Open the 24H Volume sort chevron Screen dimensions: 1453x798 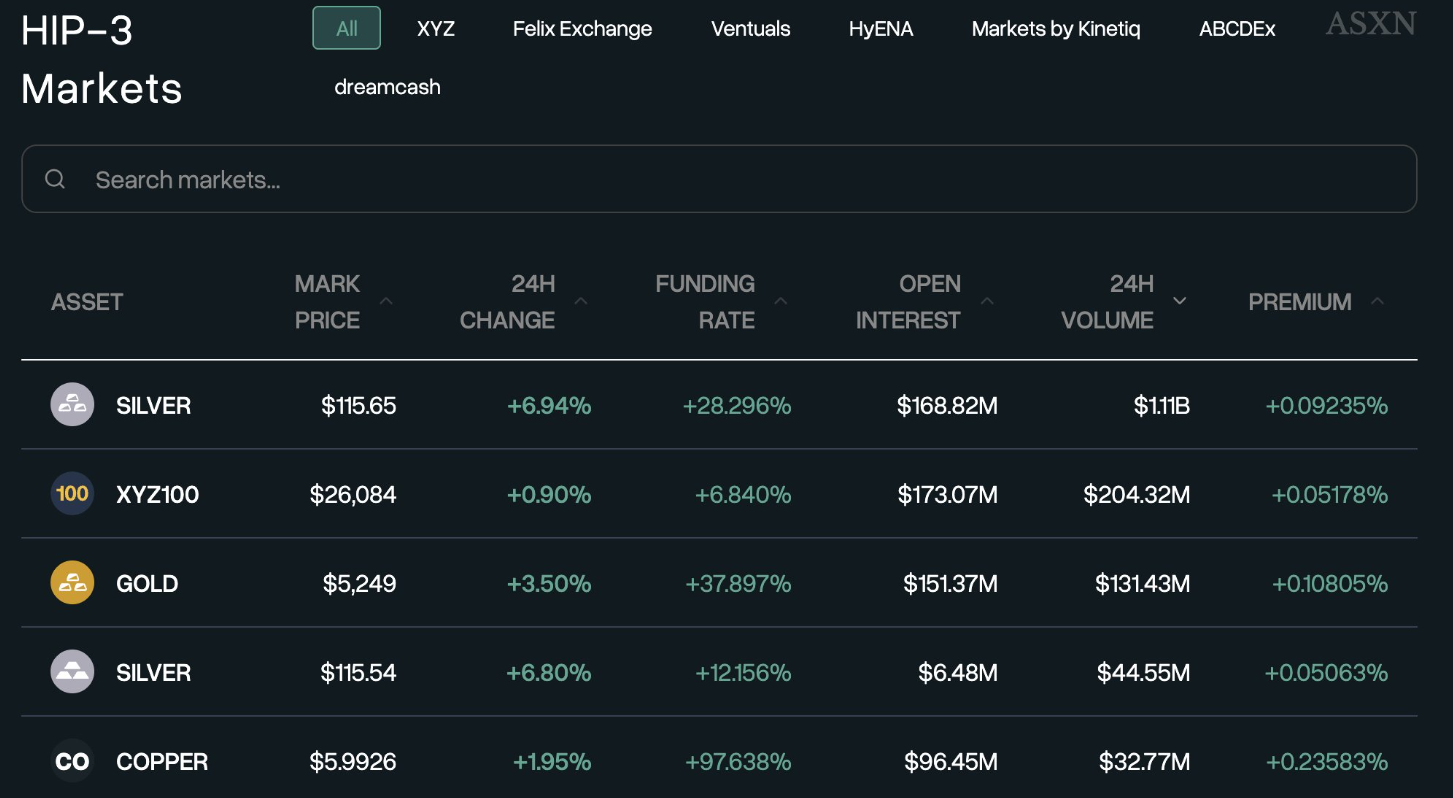pyautogui.click(x=1179, y=299)
